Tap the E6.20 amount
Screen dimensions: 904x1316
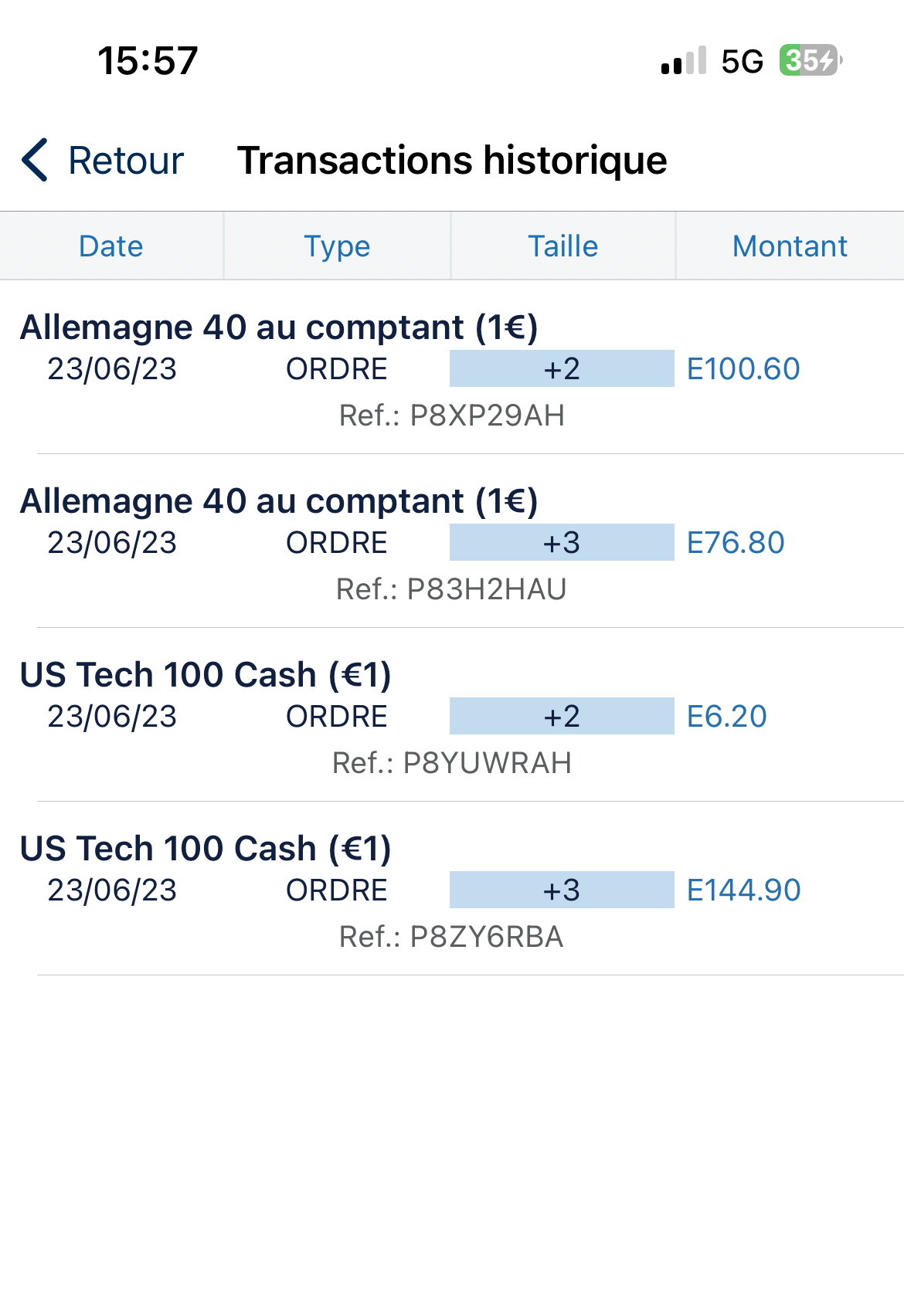click(727, 717)
